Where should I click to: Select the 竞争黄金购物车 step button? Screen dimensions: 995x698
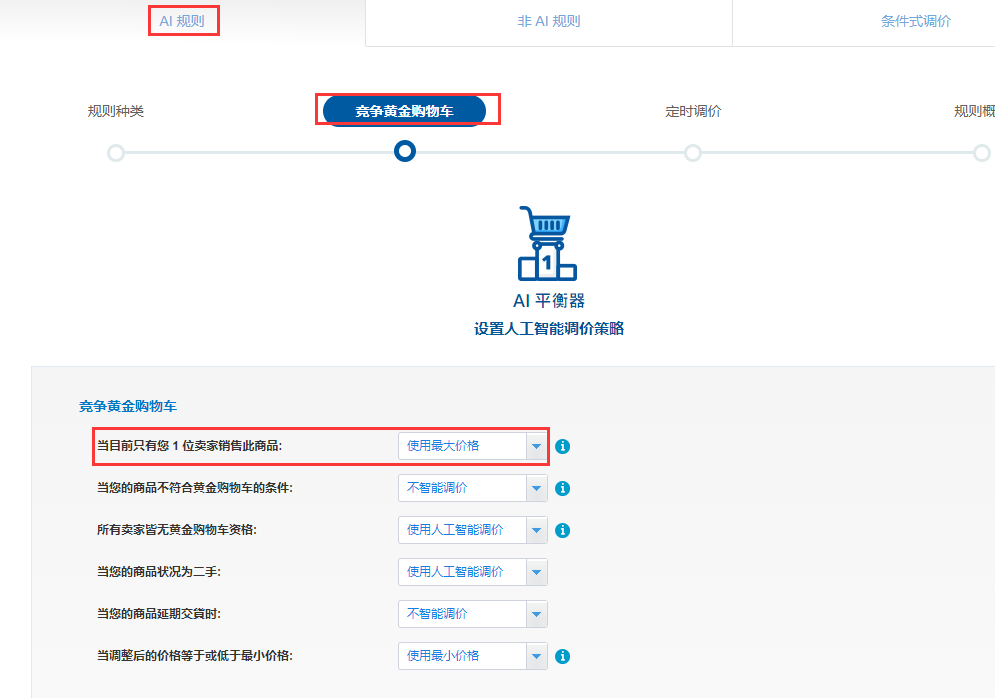point(404,111)
